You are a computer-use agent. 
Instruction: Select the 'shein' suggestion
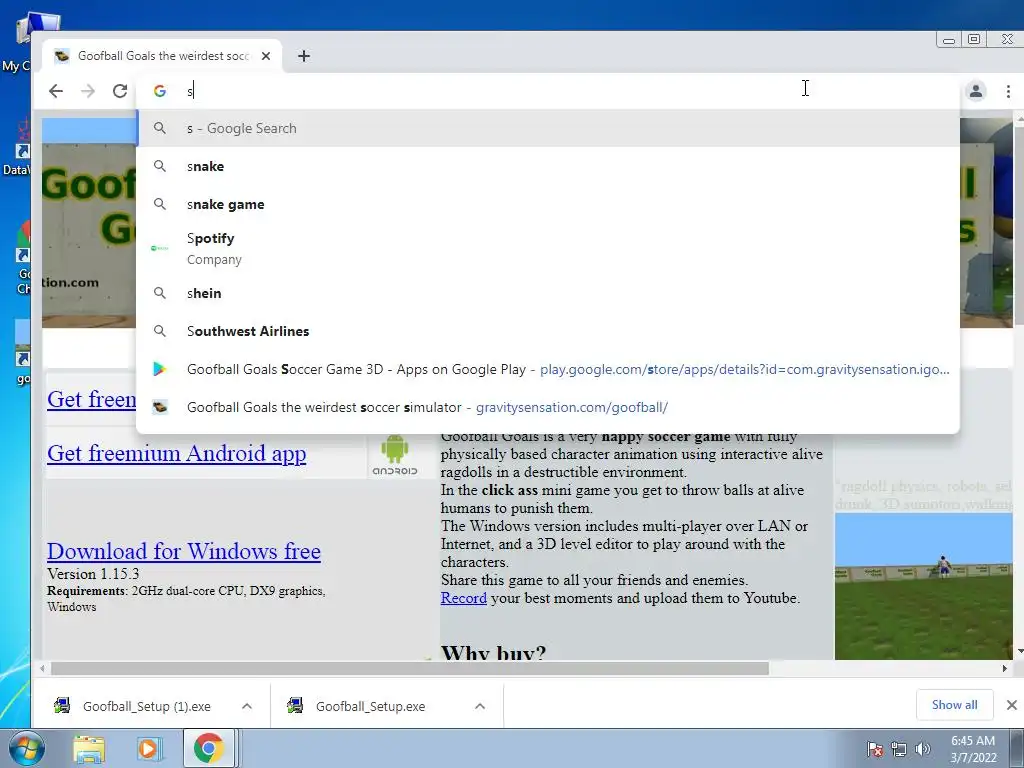click(548, 293)
